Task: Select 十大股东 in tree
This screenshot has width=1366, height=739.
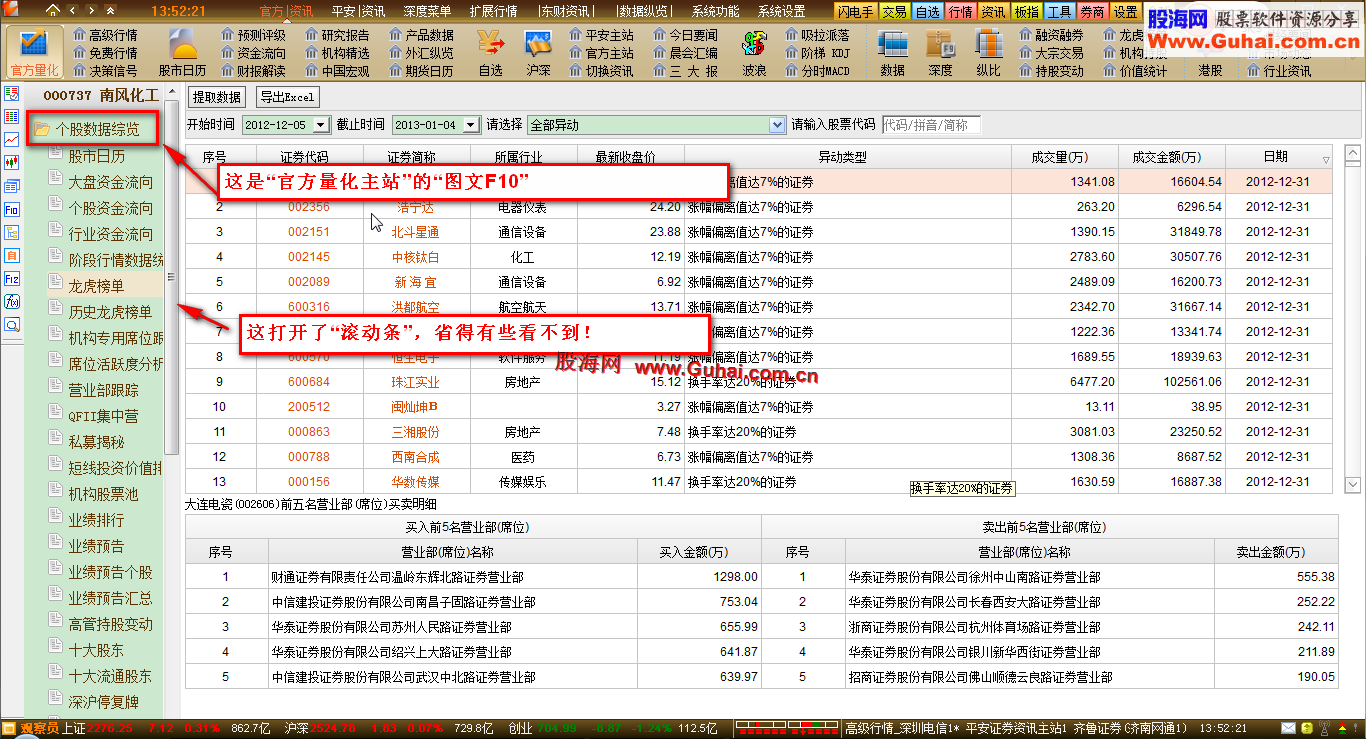Action: [96, 649]
